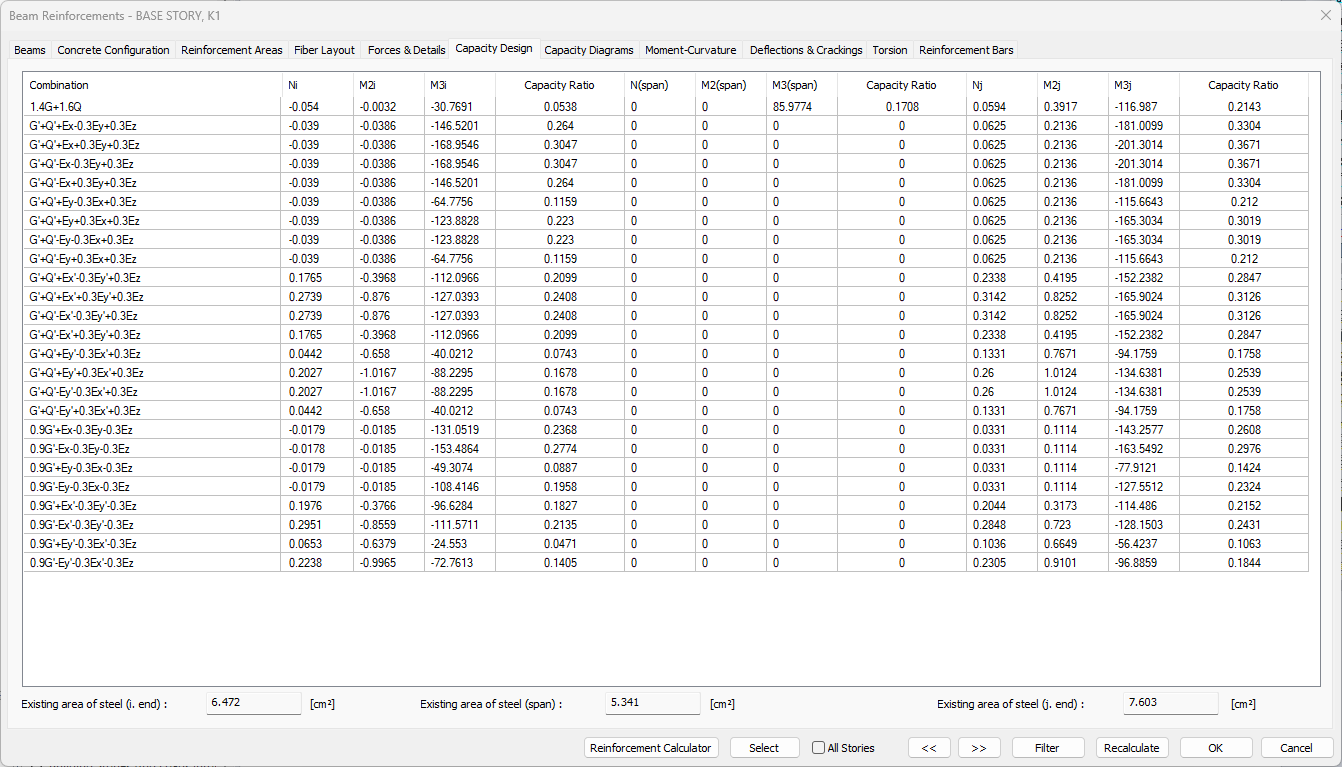Open the Torsion tab

[889, 50]
